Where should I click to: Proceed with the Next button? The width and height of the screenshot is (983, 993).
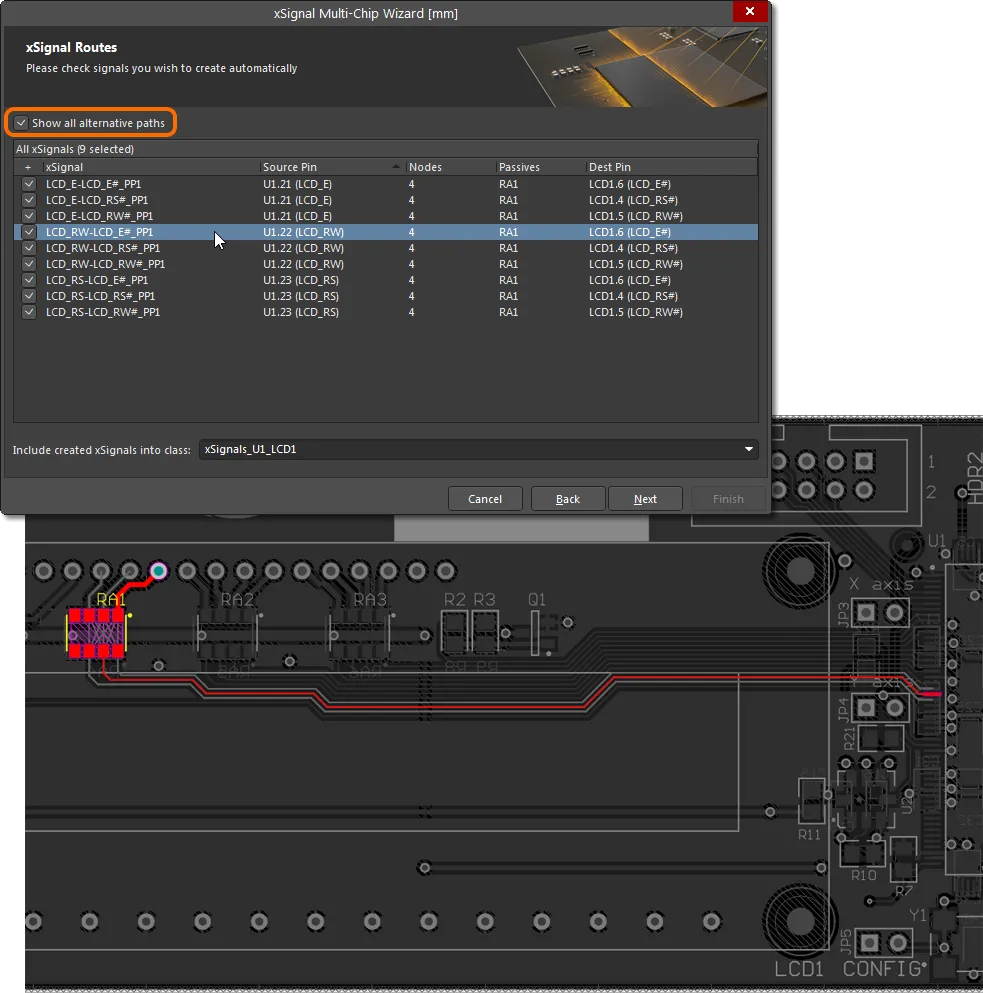pos(645,499)
